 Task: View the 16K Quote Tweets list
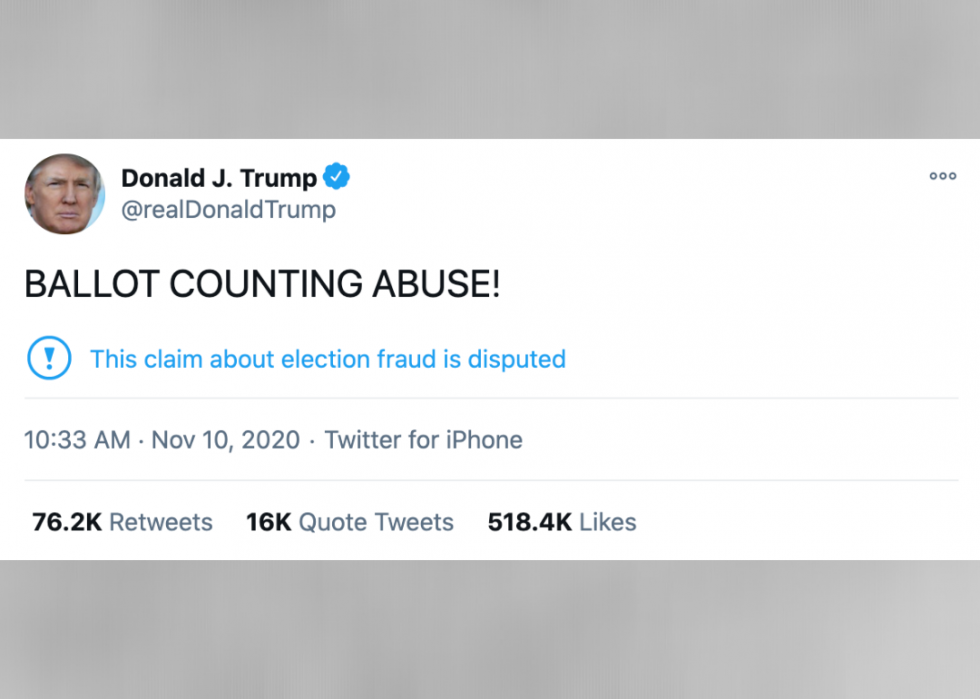coord(349,522)
